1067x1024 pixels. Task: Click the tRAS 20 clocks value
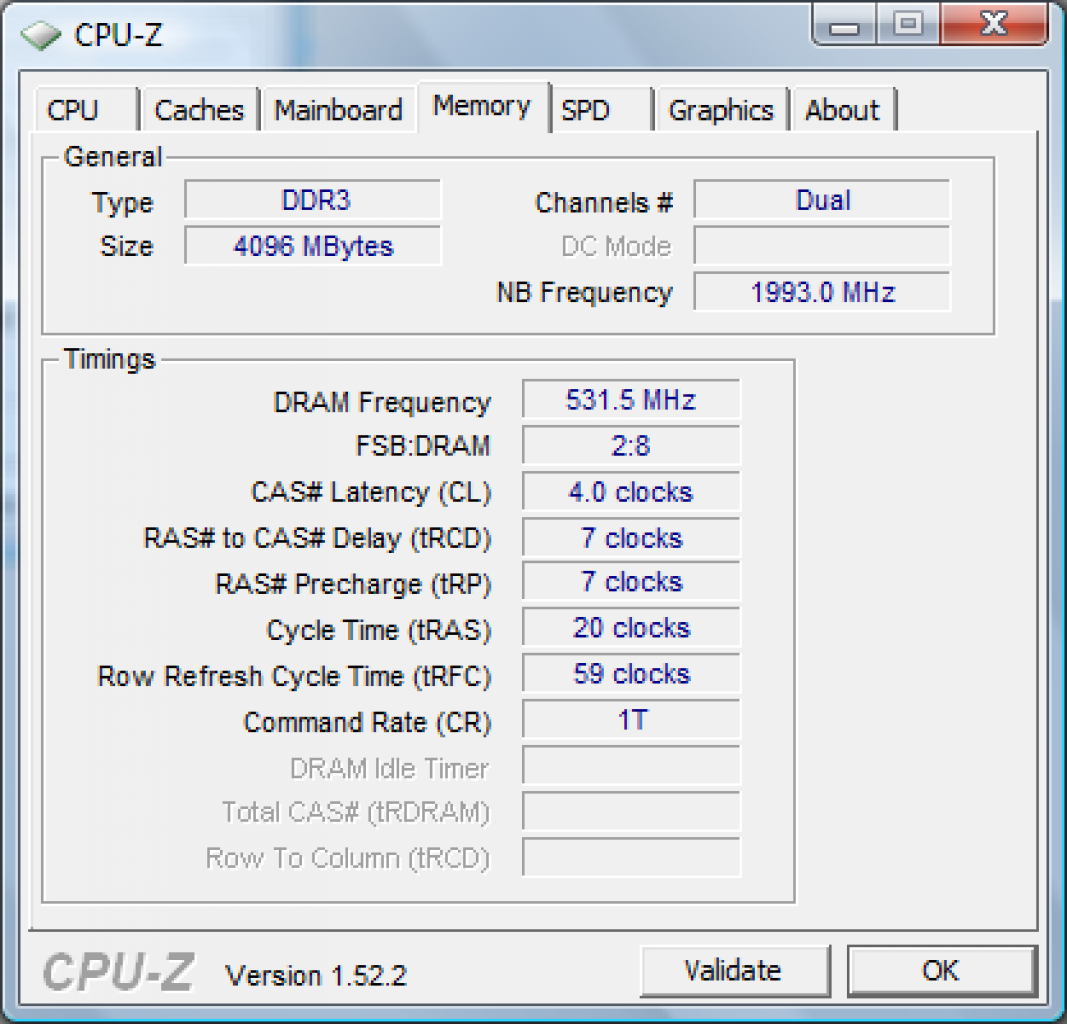[x=631, y=627]
